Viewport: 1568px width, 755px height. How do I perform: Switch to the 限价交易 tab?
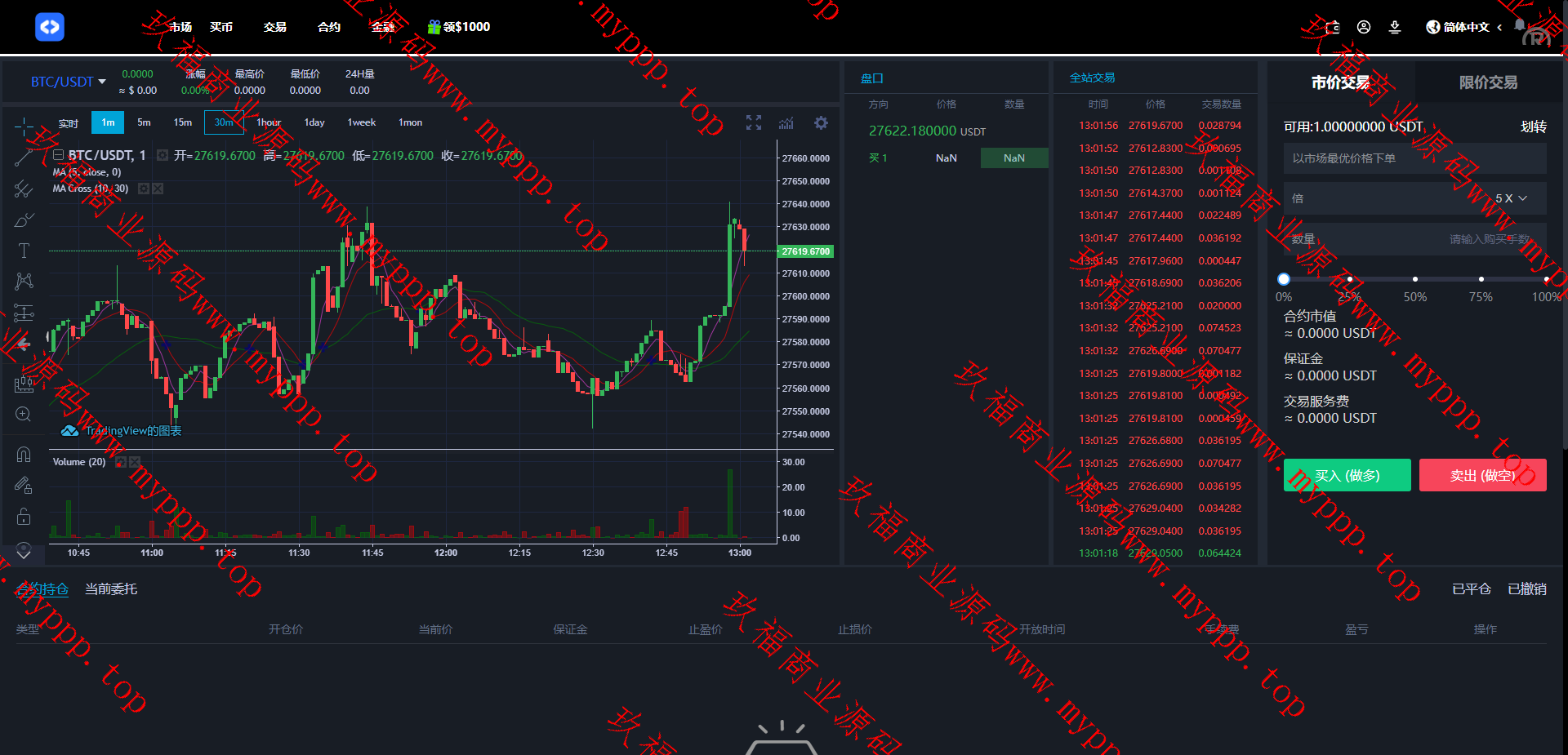pos(1488,82)
